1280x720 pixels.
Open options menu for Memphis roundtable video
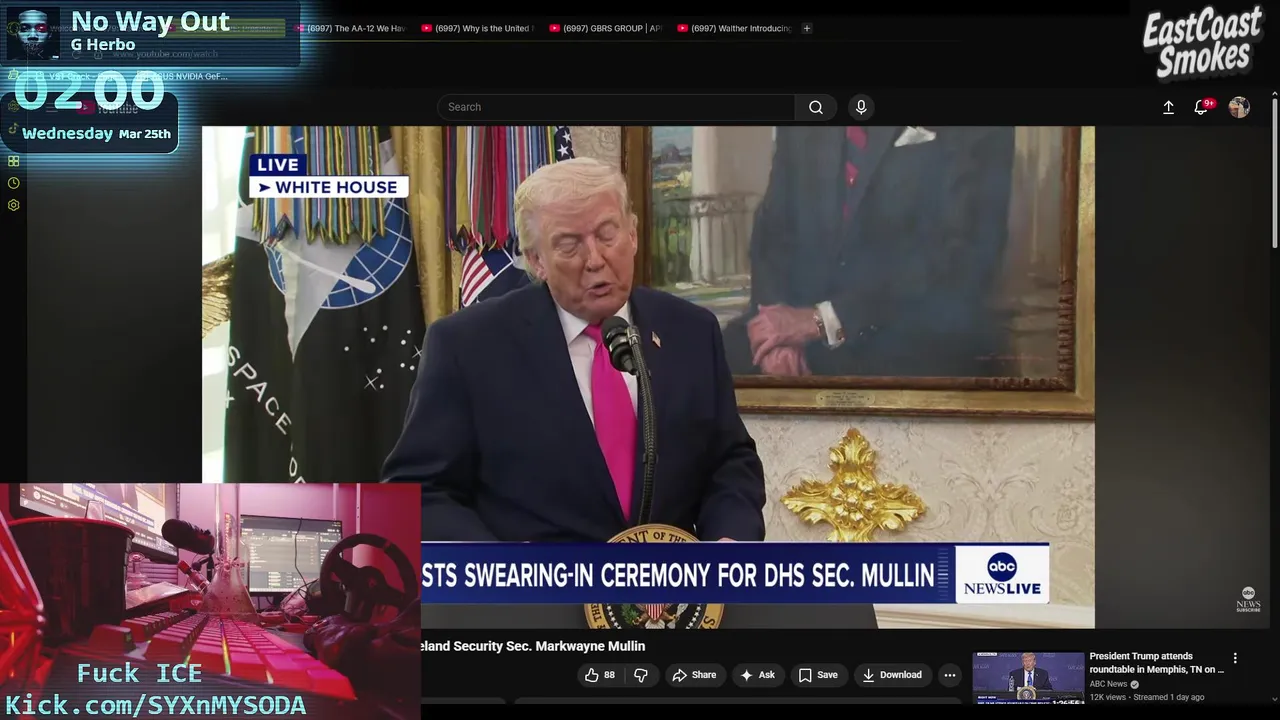pos(1235,658)
